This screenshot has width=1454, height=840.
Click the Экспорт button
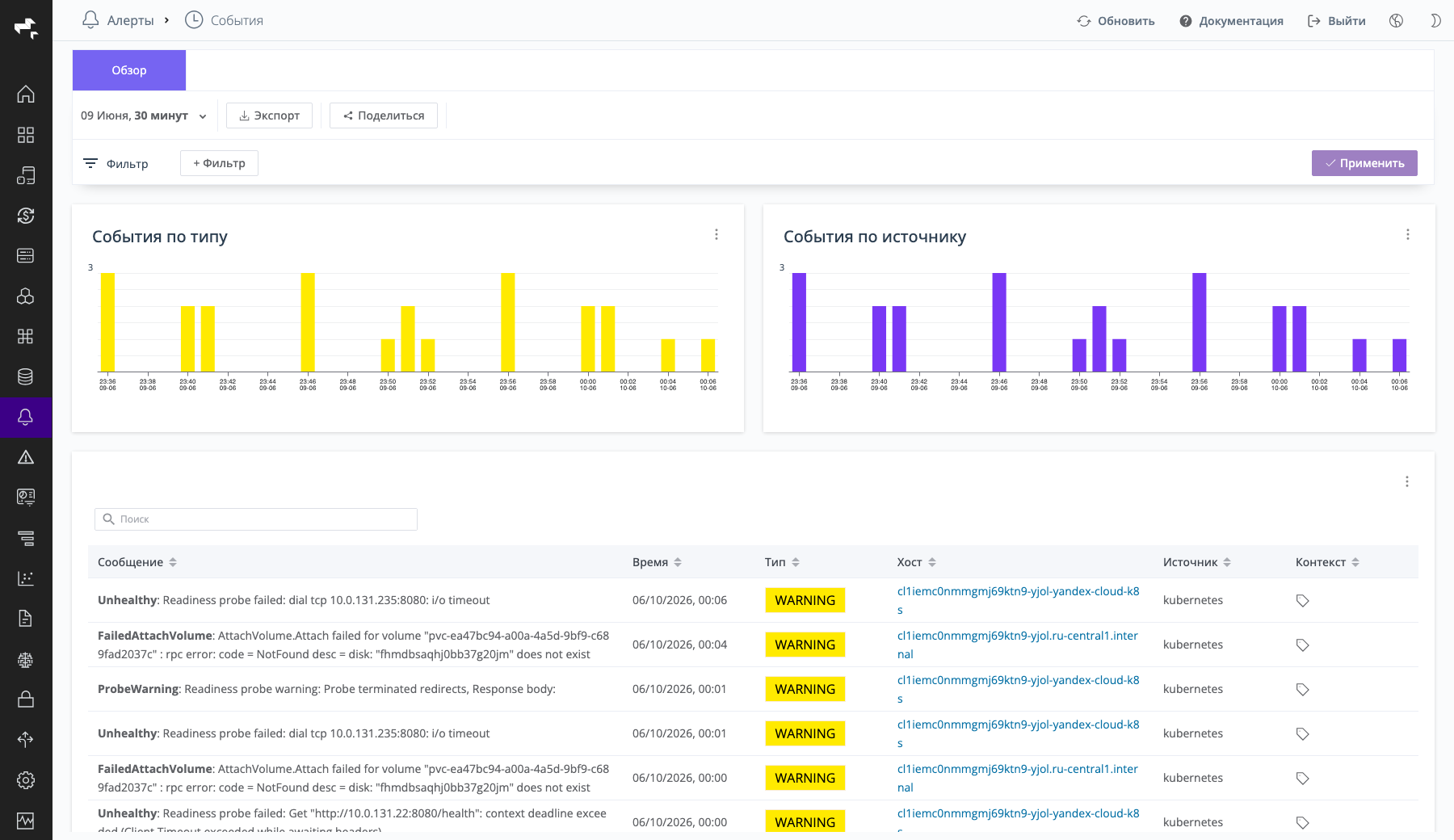[269, 115]
